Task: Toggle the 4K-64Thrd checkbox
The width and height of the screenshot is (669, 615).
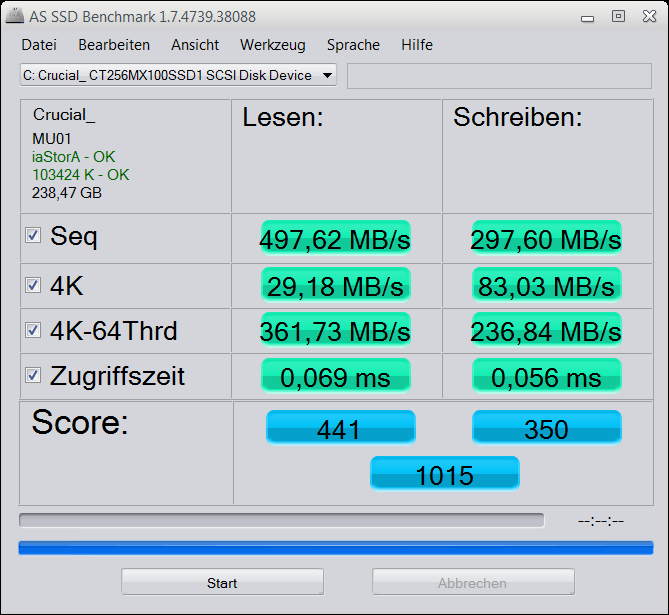Action: point(33,330)
